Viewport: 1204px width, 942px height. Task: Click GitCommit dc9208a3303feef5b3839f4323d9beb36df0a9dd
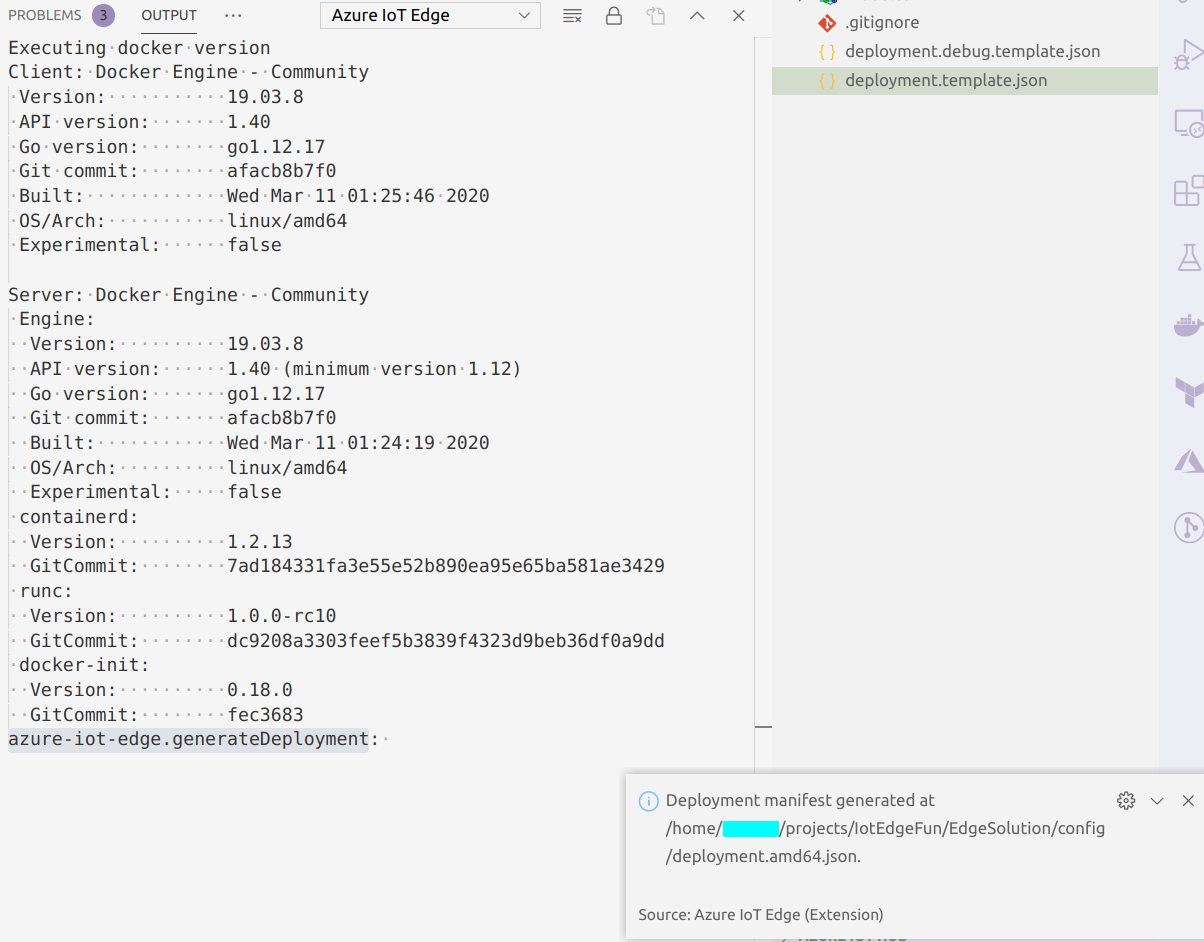[347, 641]
